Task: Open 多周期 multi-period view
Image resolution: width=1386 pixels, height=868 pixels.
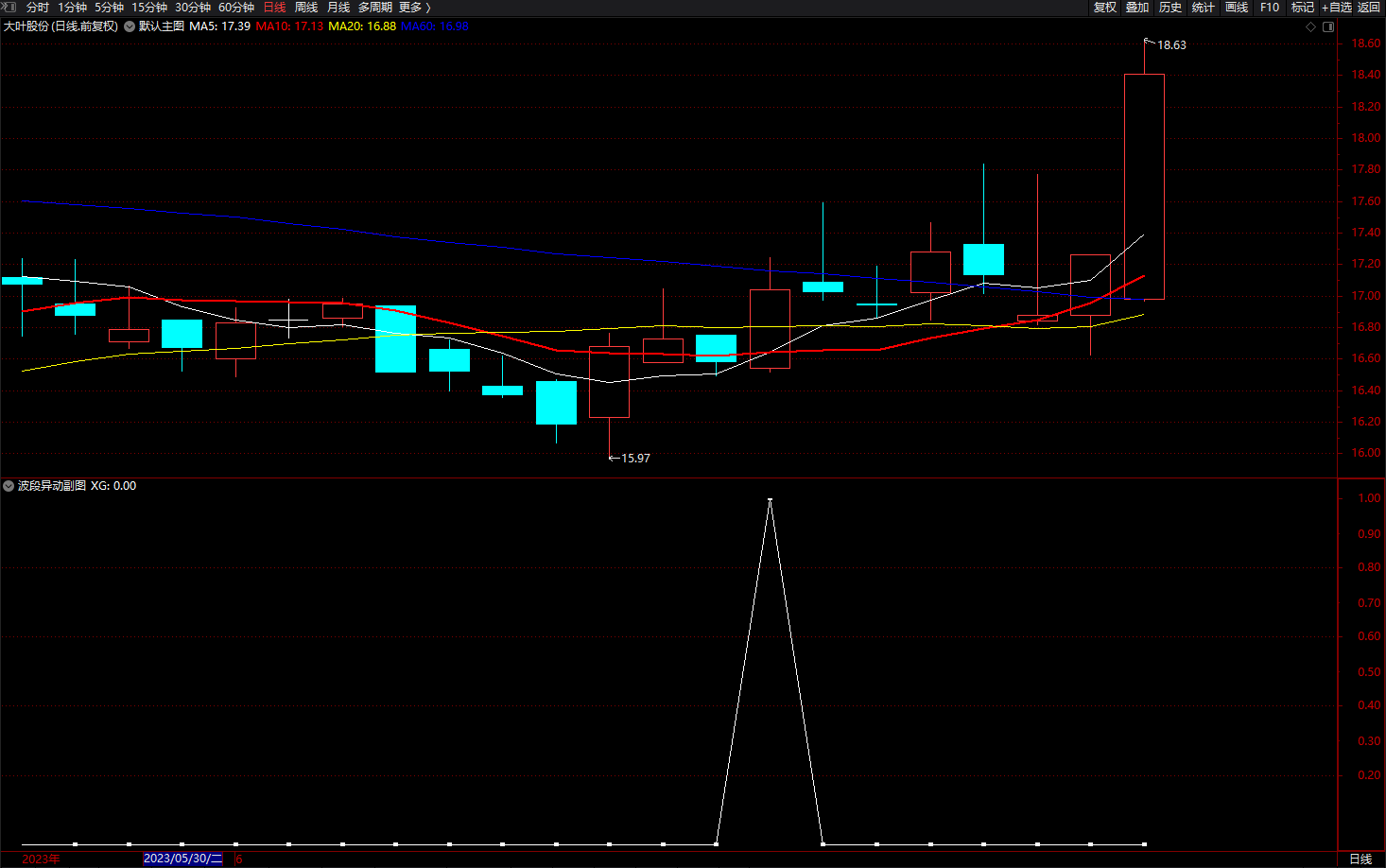Action: [x=375, y=8]
